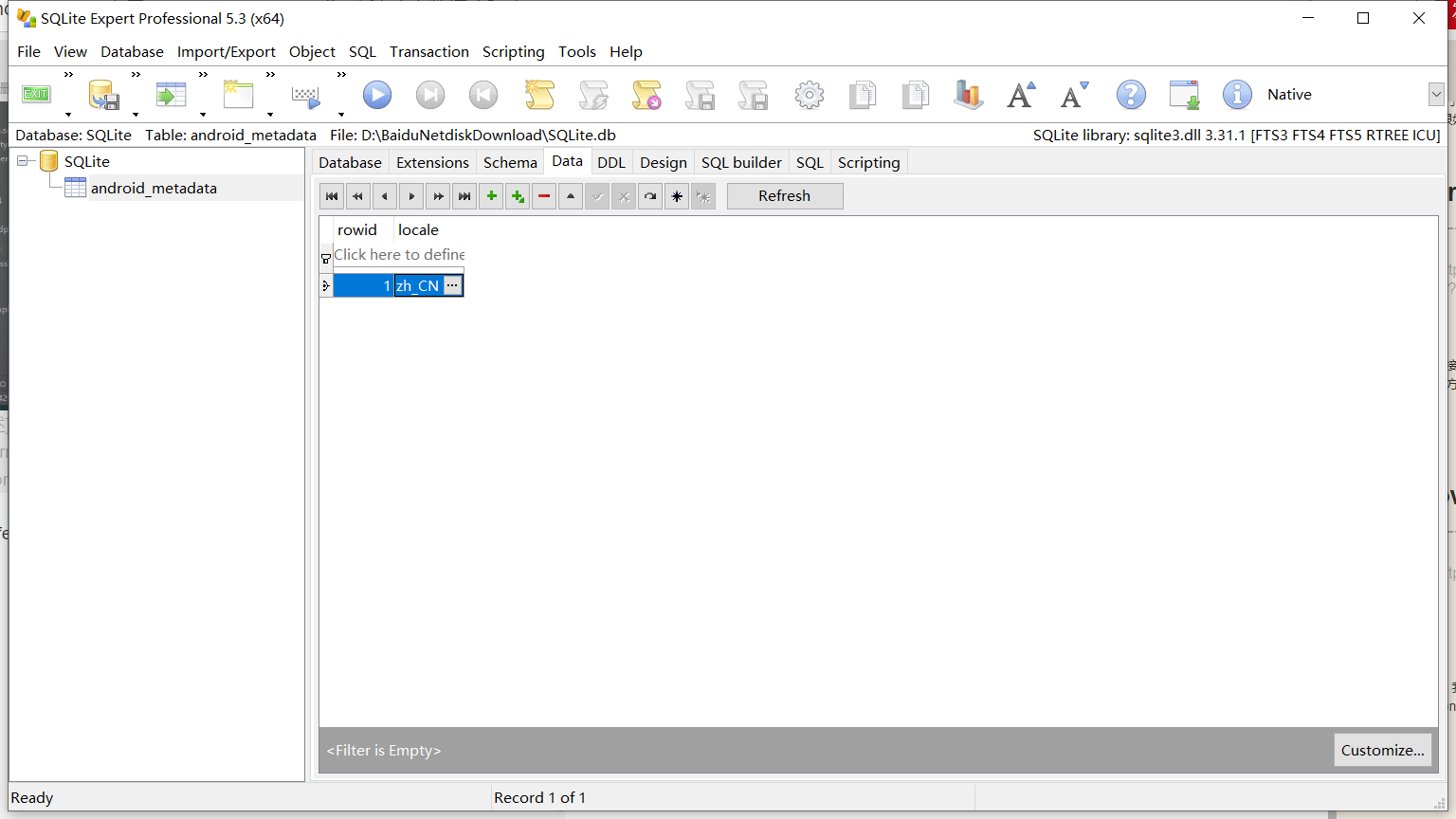Go to last record navigator button

pos(464,196)
